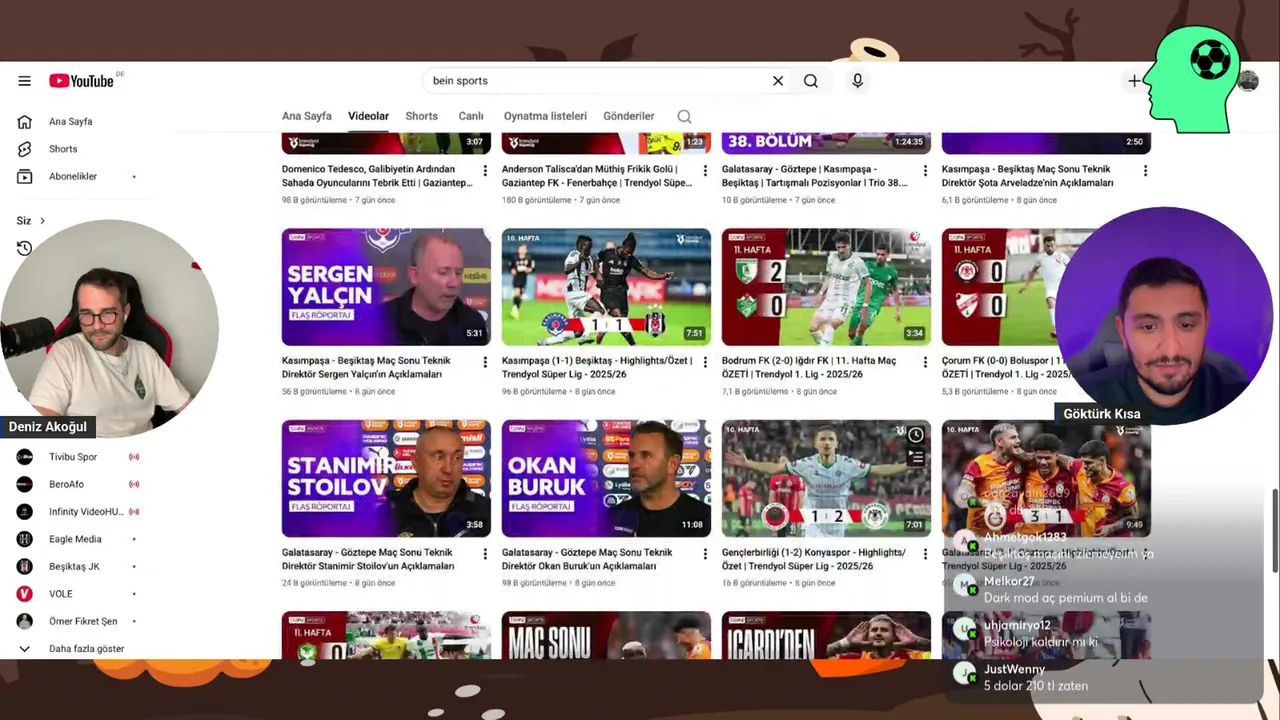Click the create plus icon
1280x720 pixels.
[x=1134, y=81]
